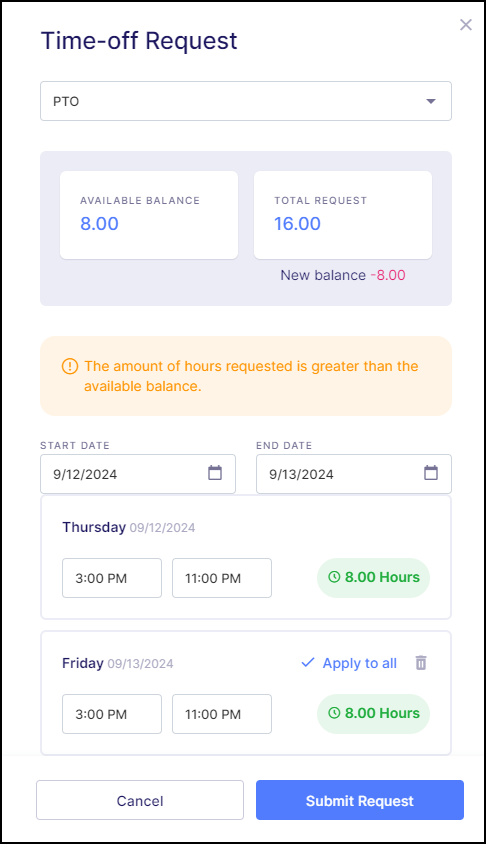Click the clock icon in Friday's hours badge

(x=334, y=713)
